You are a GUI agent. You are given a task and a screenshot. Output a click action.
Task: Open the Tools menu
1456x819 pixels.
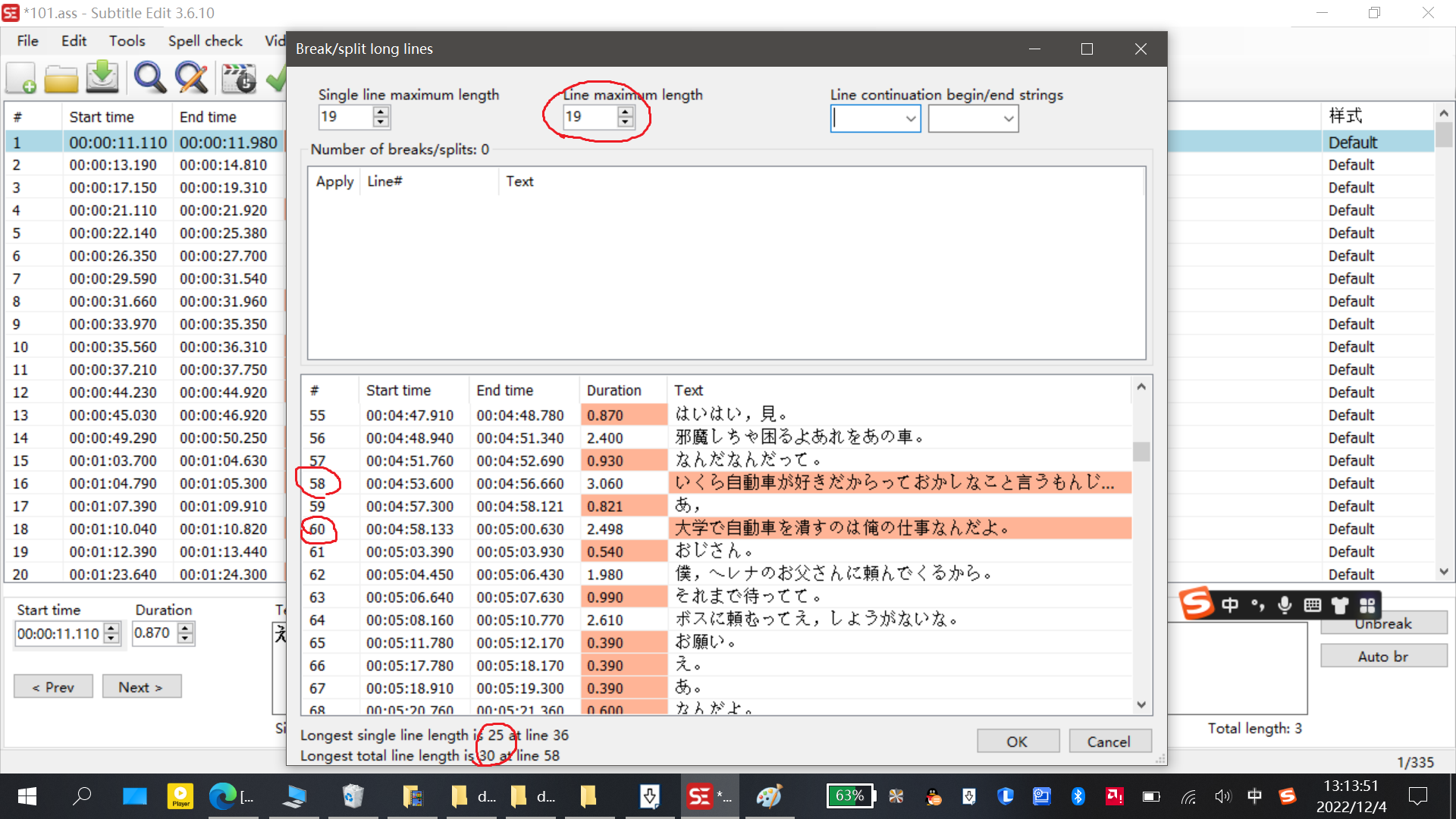pyautogui.click(x=127, y=41)
